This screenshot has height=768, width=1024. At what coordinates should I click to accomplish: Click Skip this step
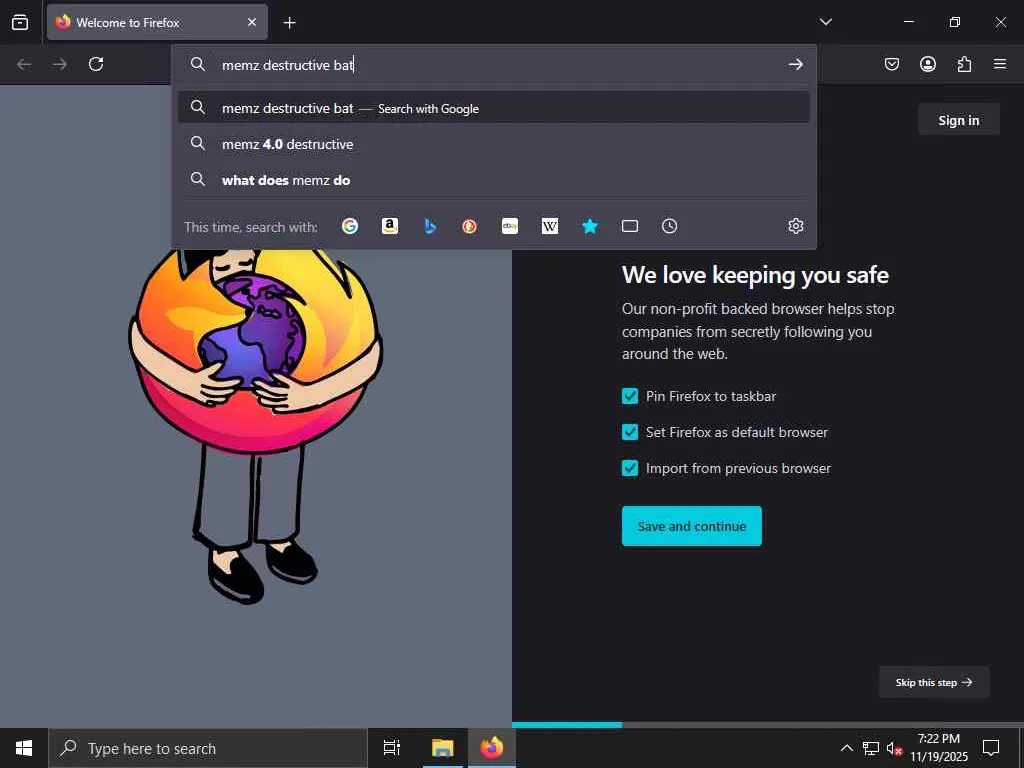(934, 682)
